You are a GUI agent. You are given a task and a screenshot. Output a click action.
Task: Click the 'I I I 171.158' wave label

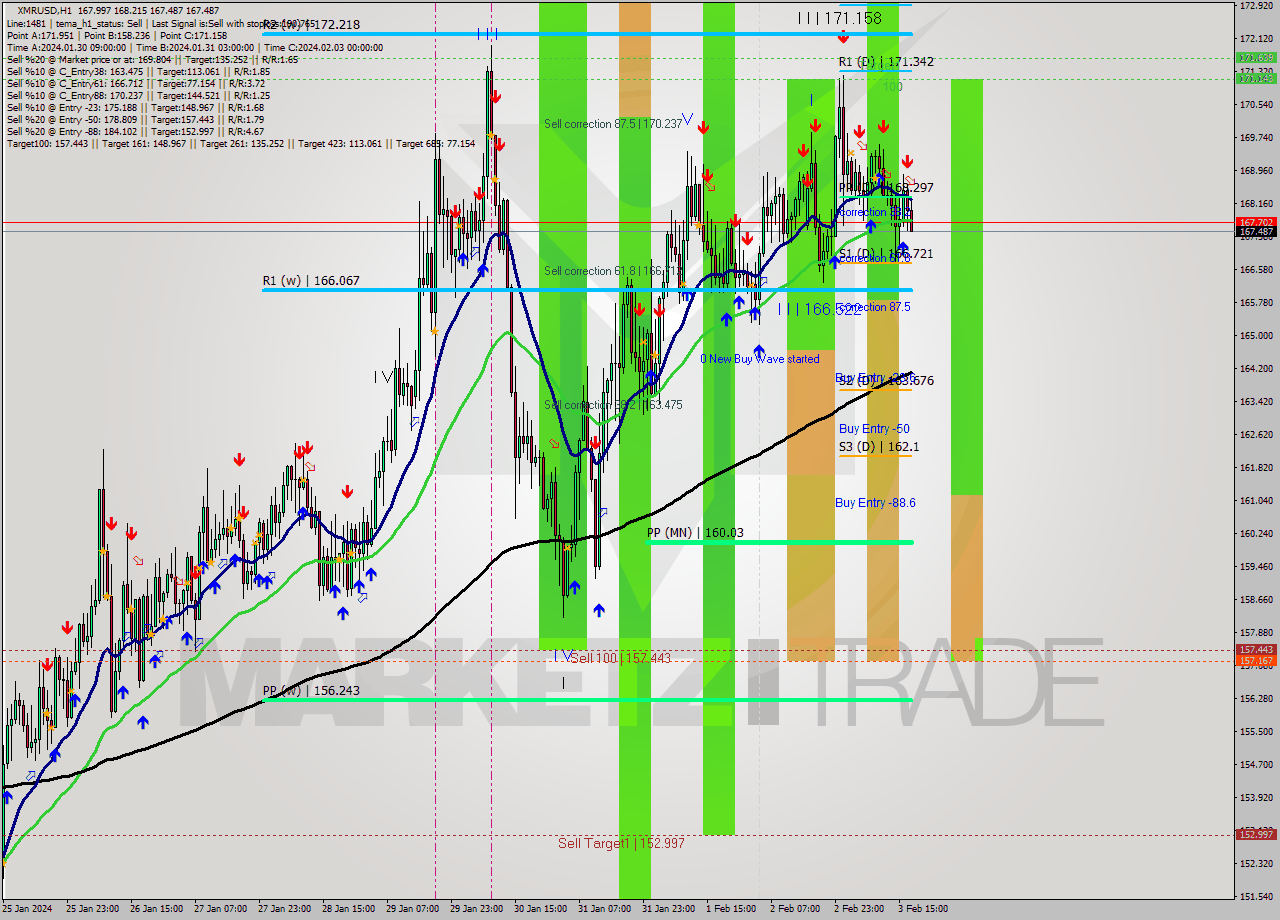pos(840,18)
